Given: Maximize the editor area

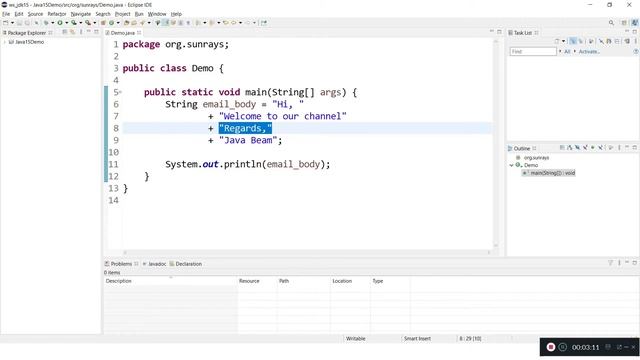Looking at the screenshot, I should tap(499, 32).
